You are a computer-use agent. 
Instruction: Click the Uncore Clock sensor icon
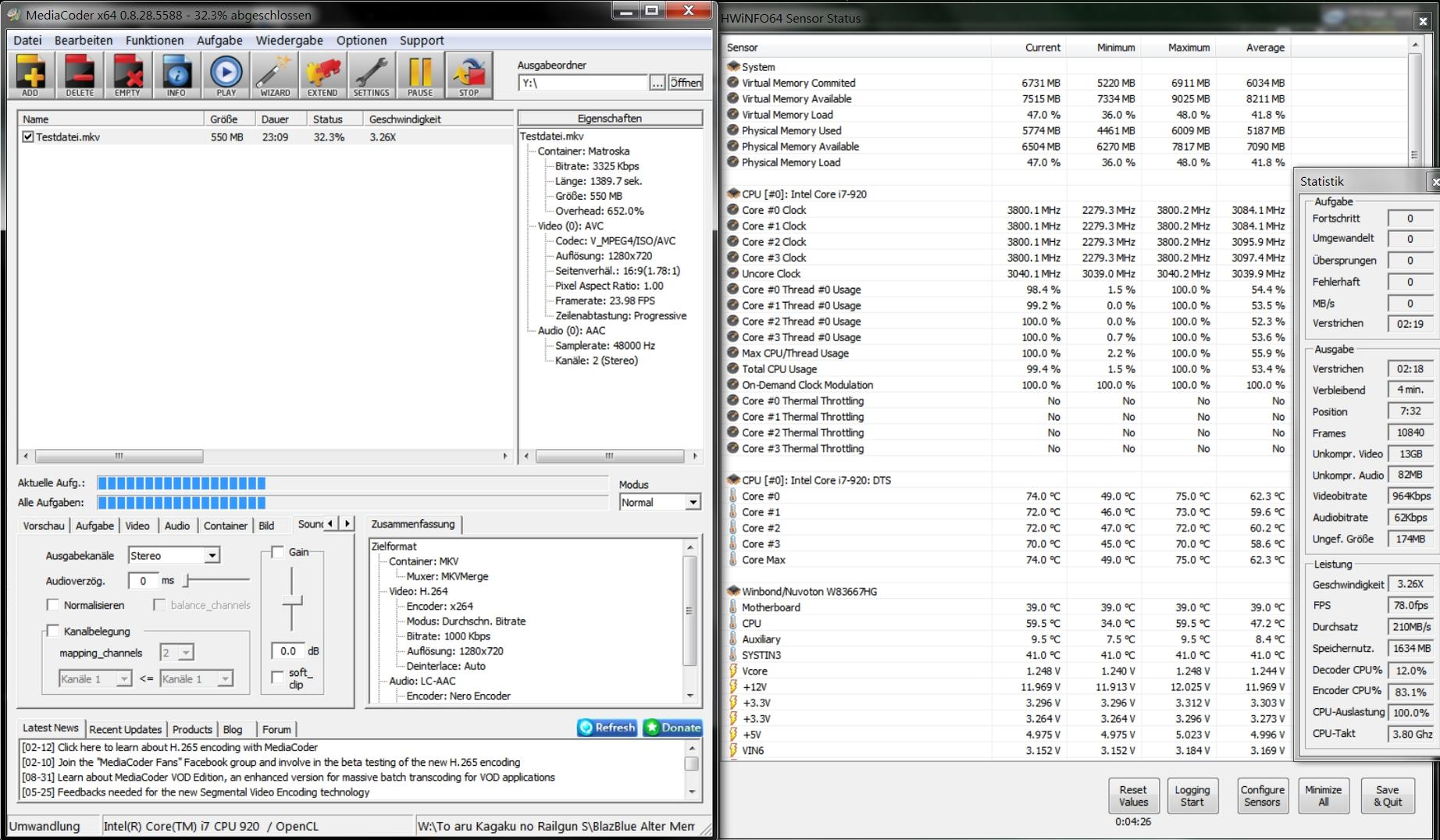point(732,273)
